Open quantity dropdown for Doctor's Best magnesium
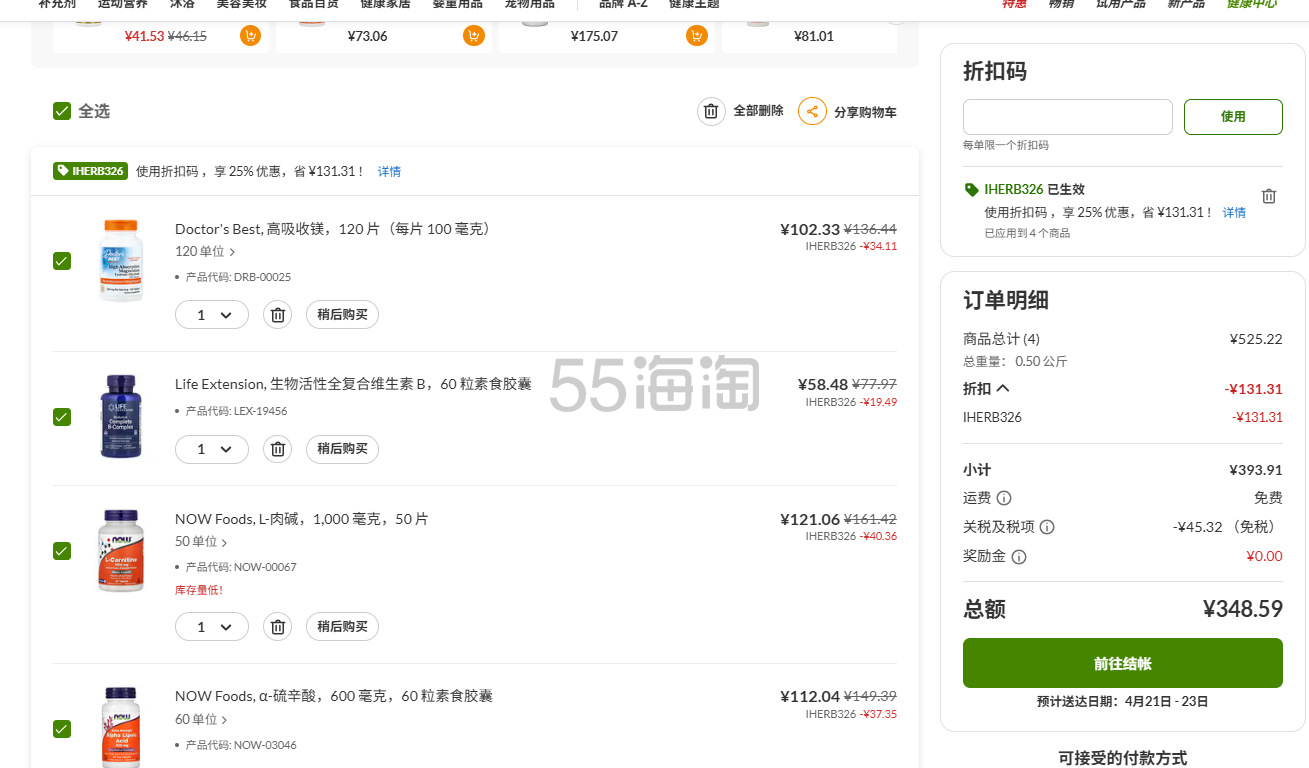1309x768 pixels. 212,315
